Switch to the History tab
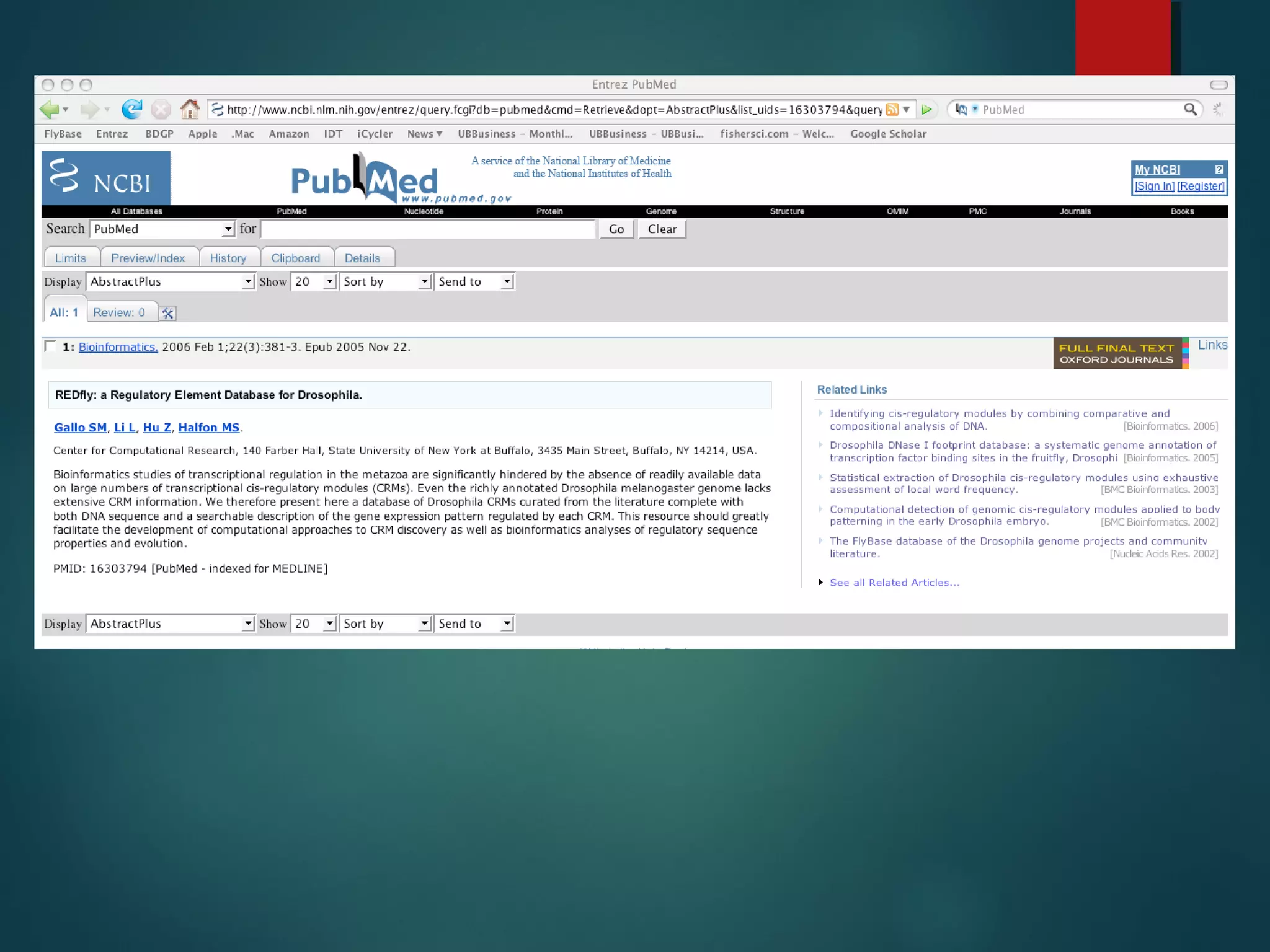1270x952 pixels. tap(228, 258)
